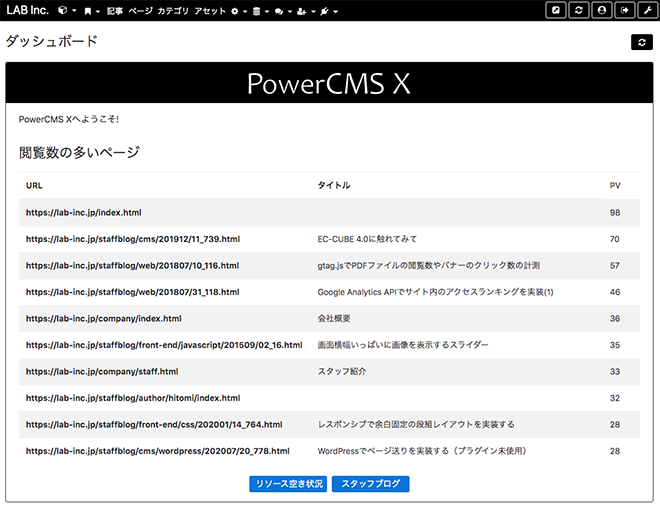Open the author/hitomi/index.html URL
The height and width of the screenshot is (507, 660).
(x=133, y=398)
